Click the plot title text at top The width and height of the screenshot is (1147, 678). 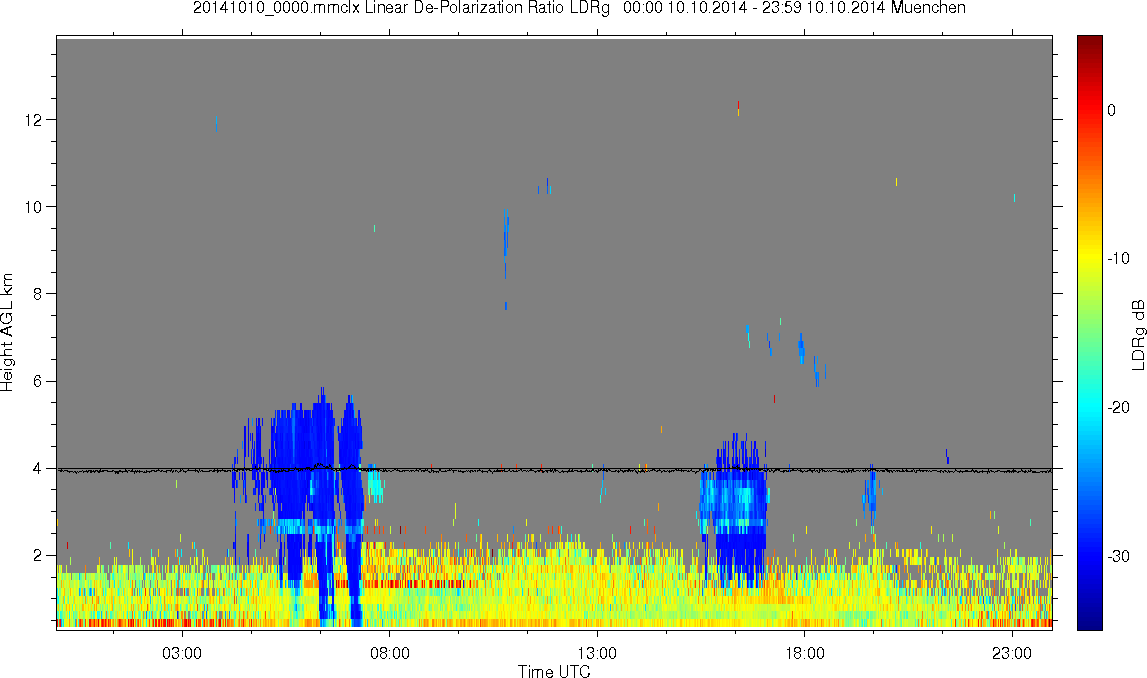coord(579,8)
